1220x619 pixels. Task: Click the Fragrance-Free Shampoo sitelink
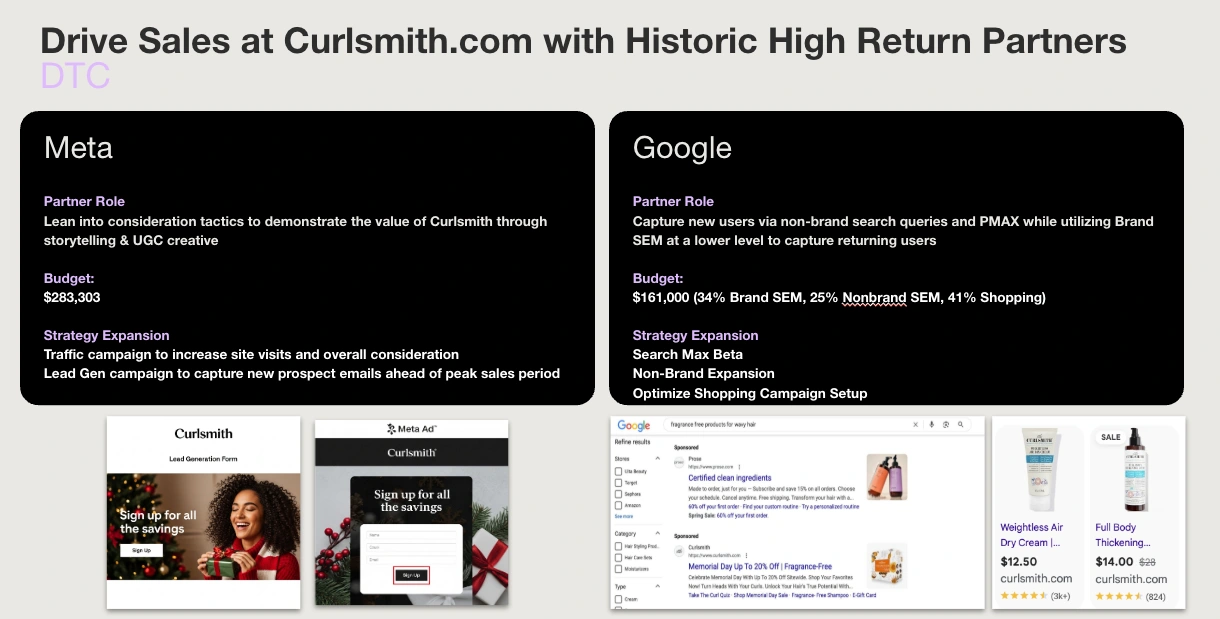tap(820, 595)
